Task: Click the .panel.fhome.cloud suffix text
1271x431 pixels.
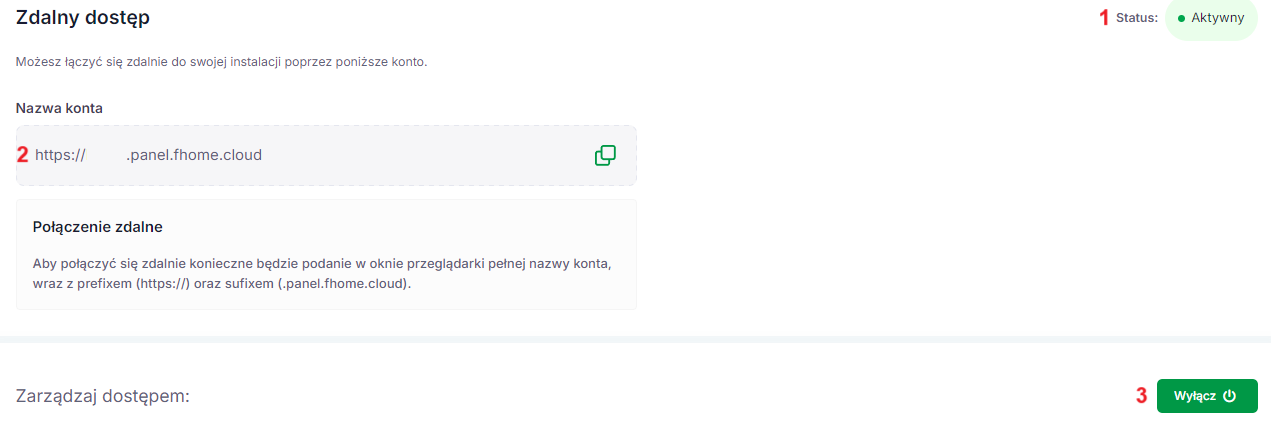Action: point(194,155)
